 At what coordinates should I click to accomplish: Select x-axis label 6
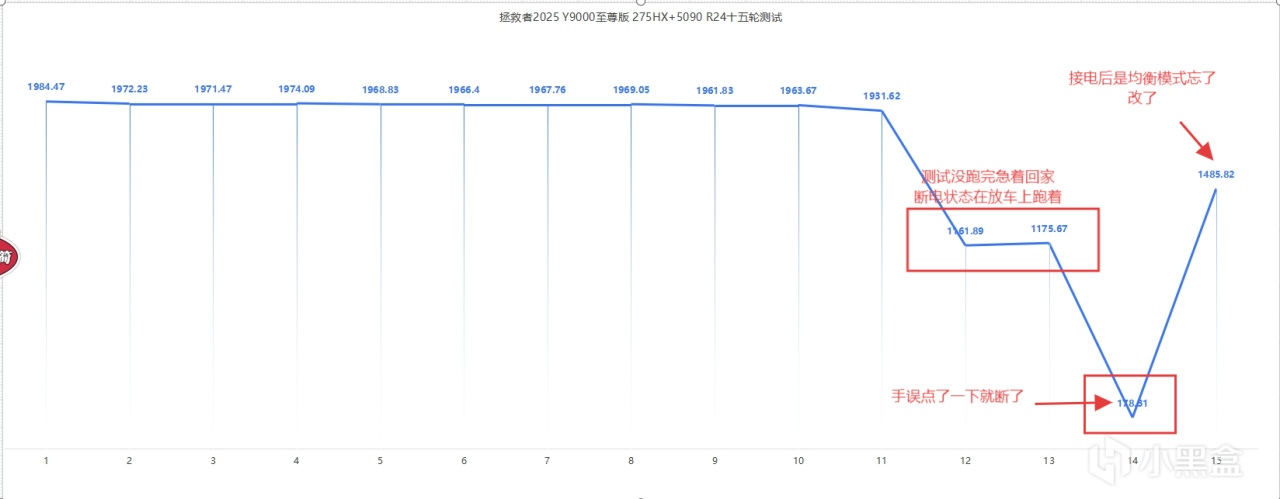point(464,461)
